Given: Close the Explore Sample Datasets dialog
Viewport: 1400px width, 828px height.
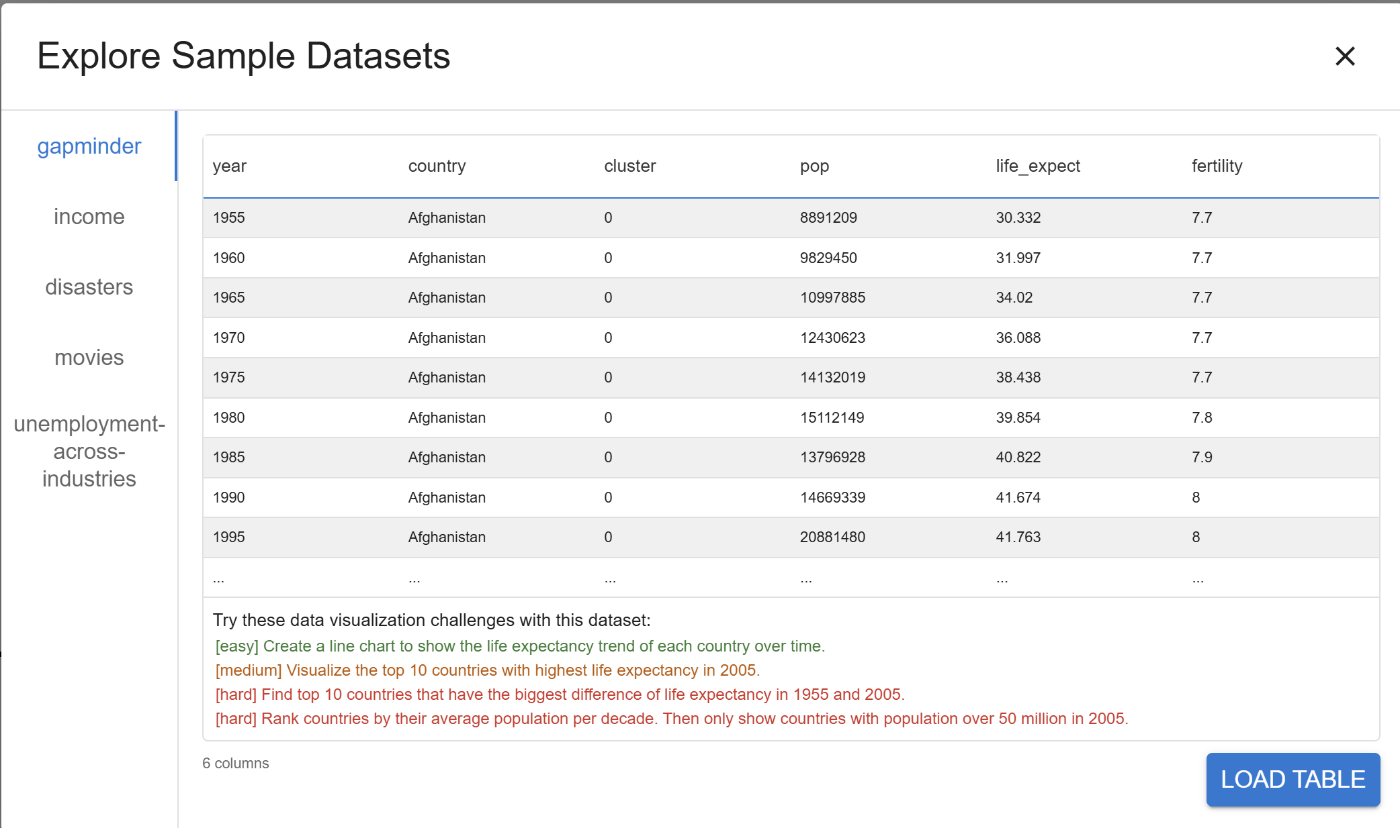Looking at the screenshot, I should point(1345,56).
